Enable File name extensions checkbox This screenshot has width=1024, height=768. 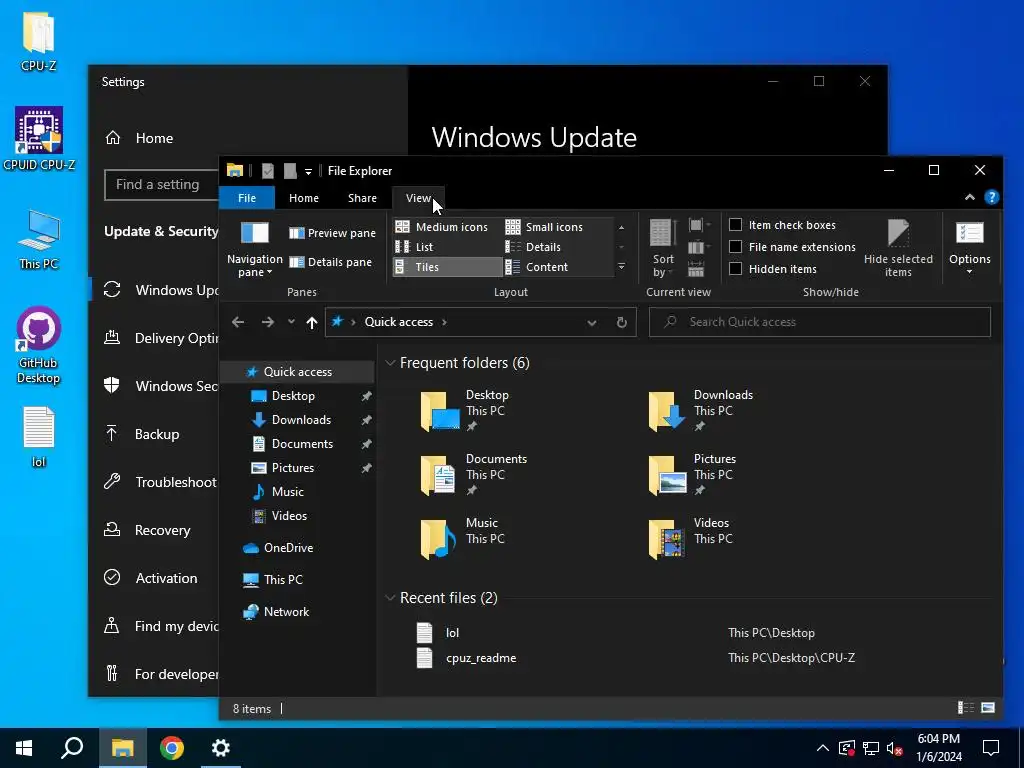(792, 247)
